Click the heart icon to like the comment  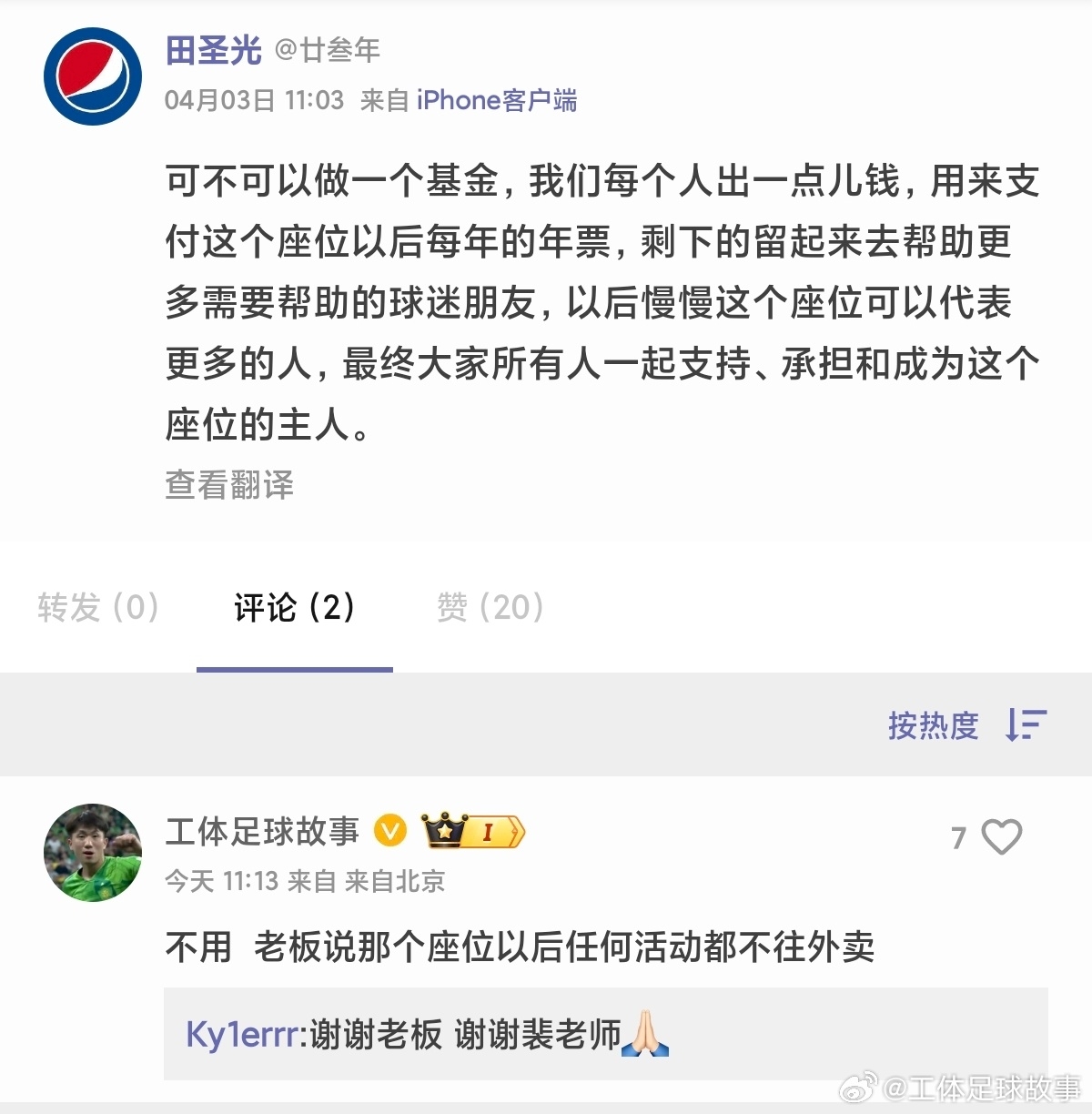[x=1002, y=837]
